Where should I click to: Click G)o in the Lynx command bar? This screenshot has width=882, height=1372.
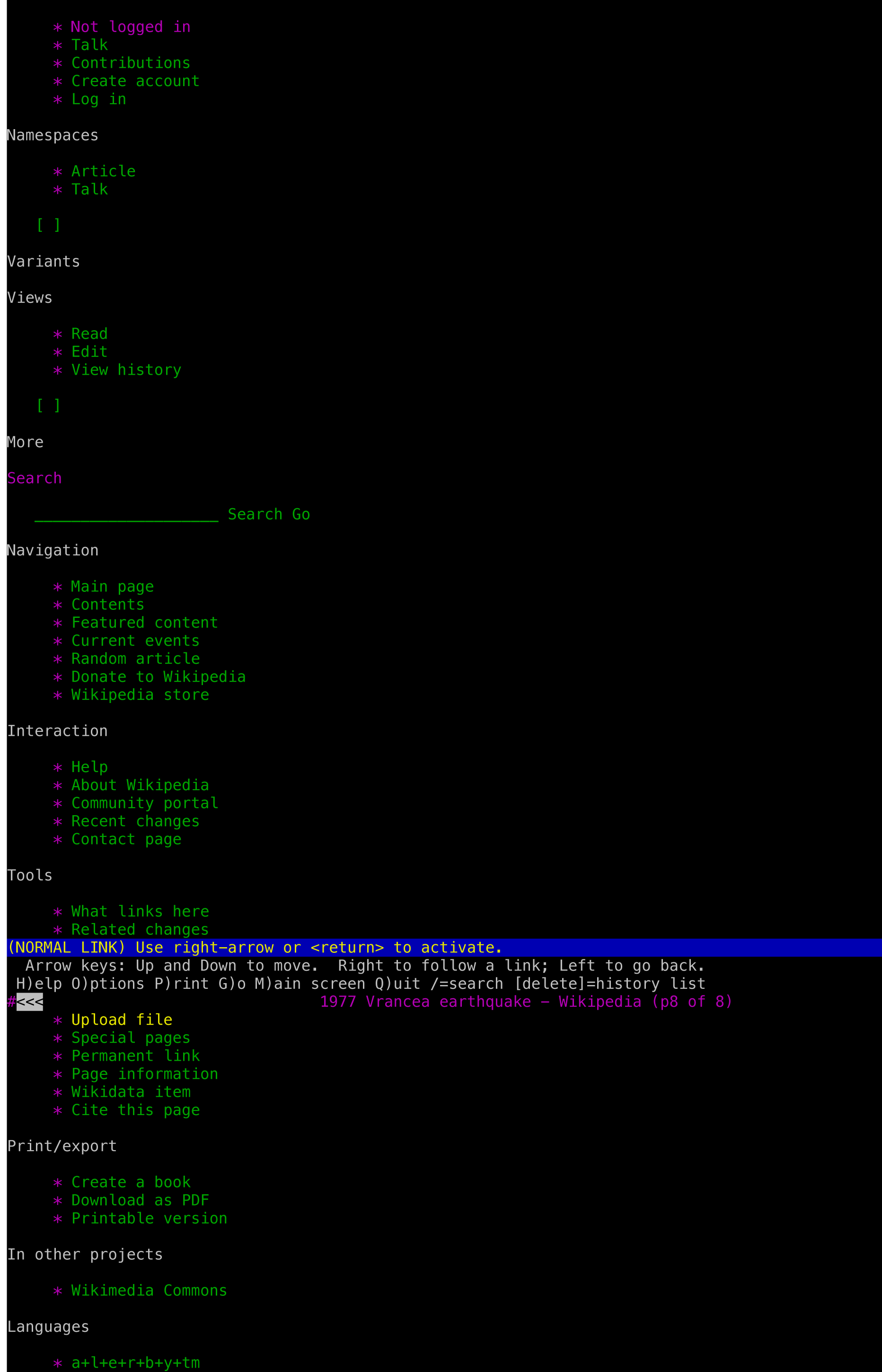pos(232,984)
